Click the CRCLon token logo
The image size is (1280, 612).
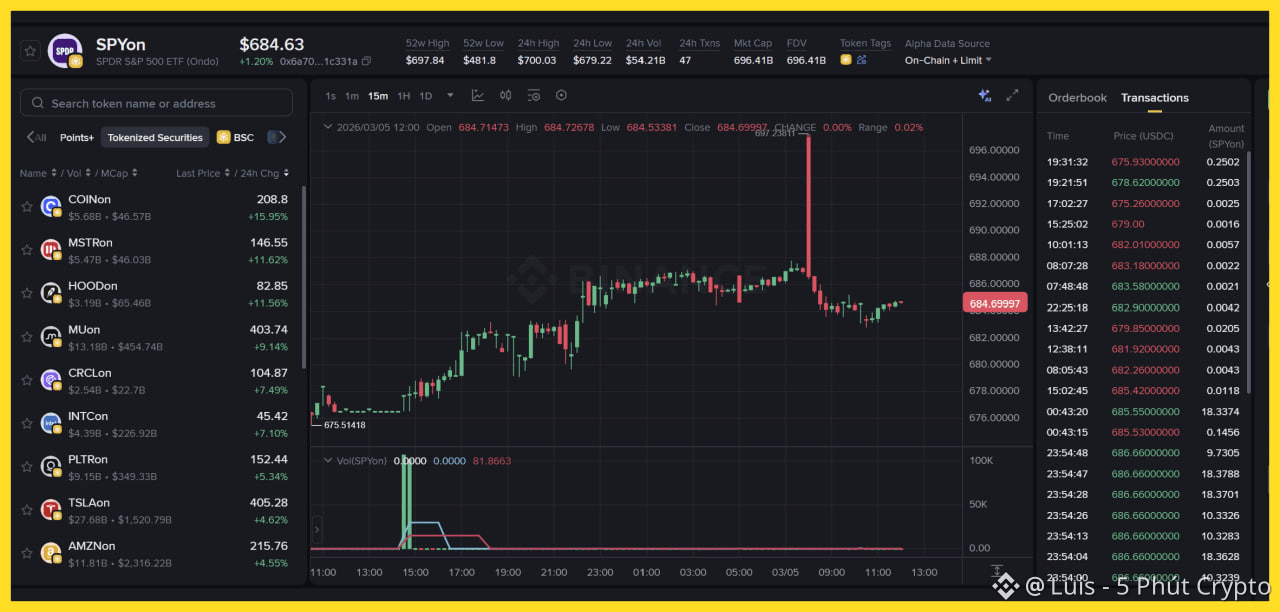coord(51,380)
